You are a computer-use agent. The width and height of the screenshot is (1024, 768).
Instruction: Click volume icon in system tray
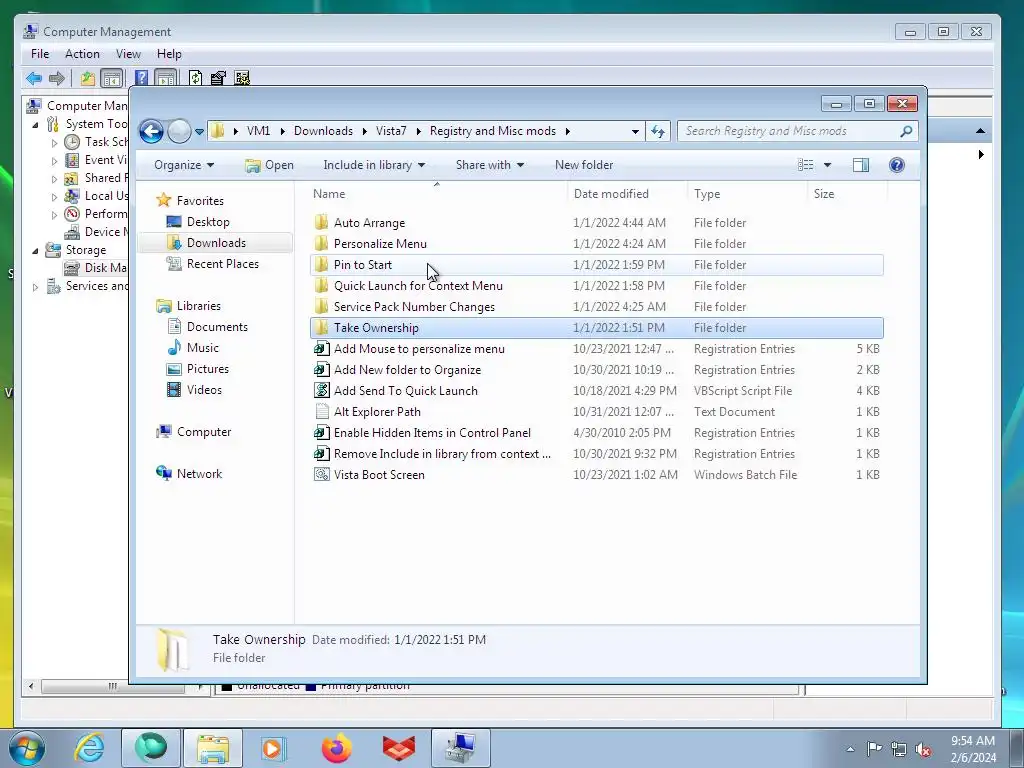923,750
